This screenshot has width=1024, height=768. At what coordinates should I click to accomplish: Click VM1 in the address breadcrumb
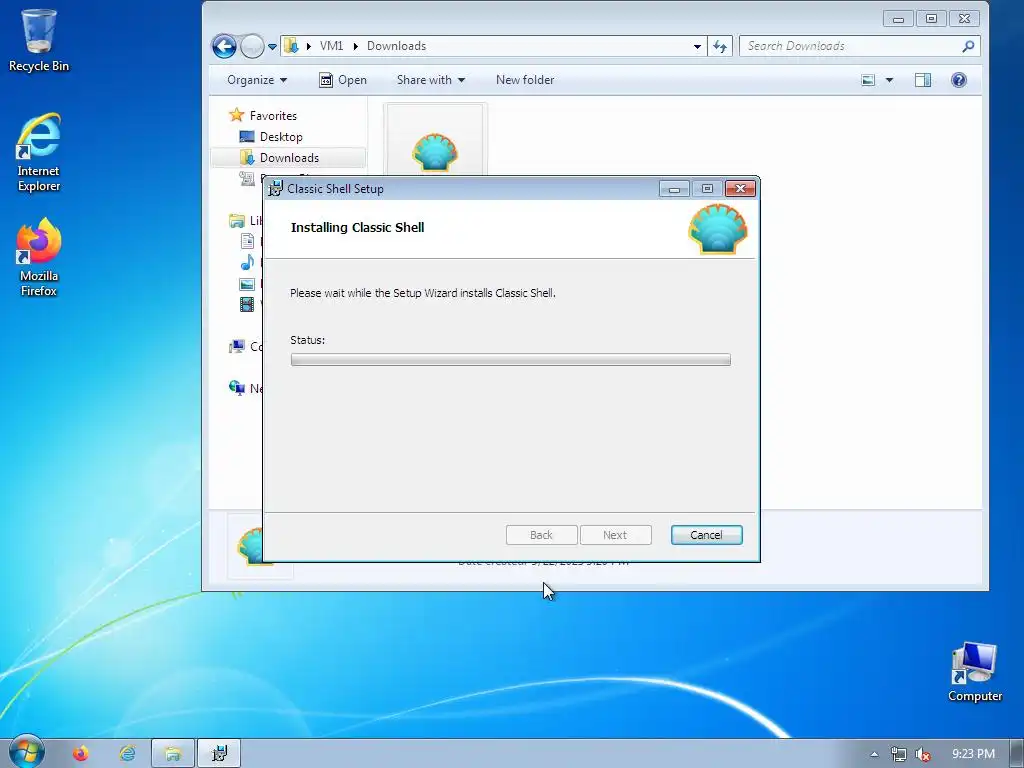tap(331, 46)
